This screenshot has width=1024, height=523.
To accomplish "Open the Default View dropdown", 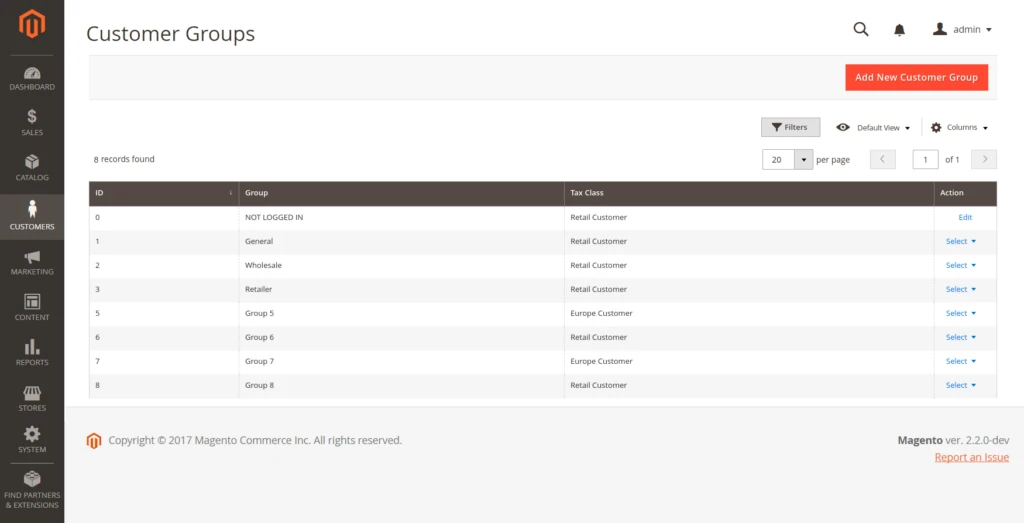I will pyautogui.click(x=874, y=128).
